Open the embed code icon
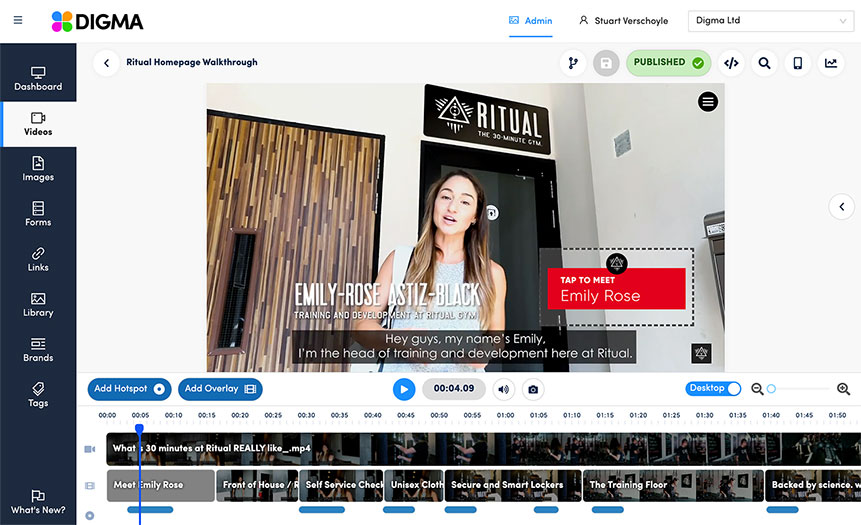861x525 pixels. (731, 63)
